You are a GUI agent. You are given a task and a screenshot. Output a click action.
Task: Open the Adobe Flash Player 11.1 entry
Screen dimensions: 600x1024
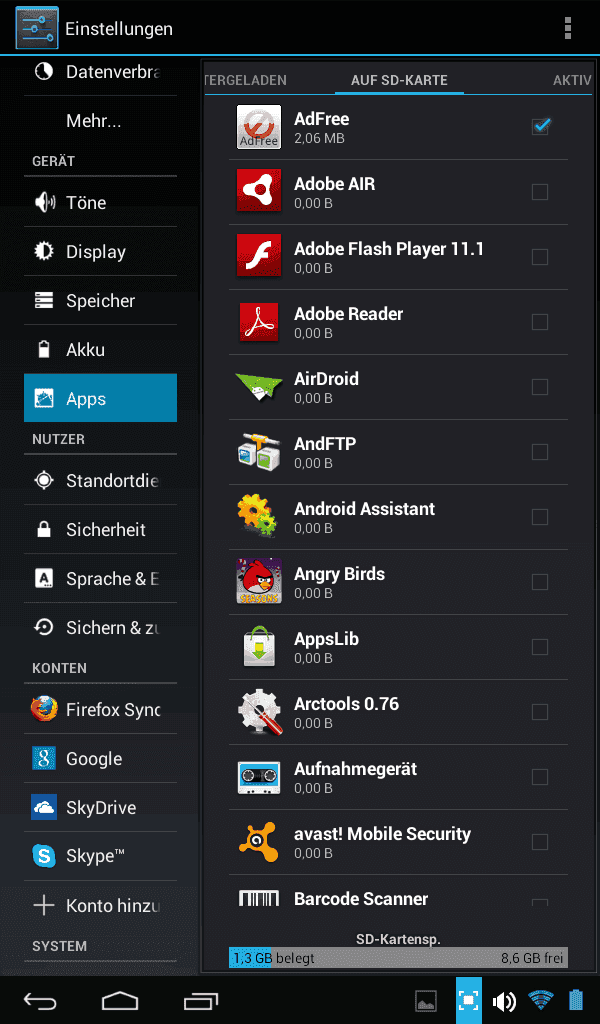click(x=398, y=257)
